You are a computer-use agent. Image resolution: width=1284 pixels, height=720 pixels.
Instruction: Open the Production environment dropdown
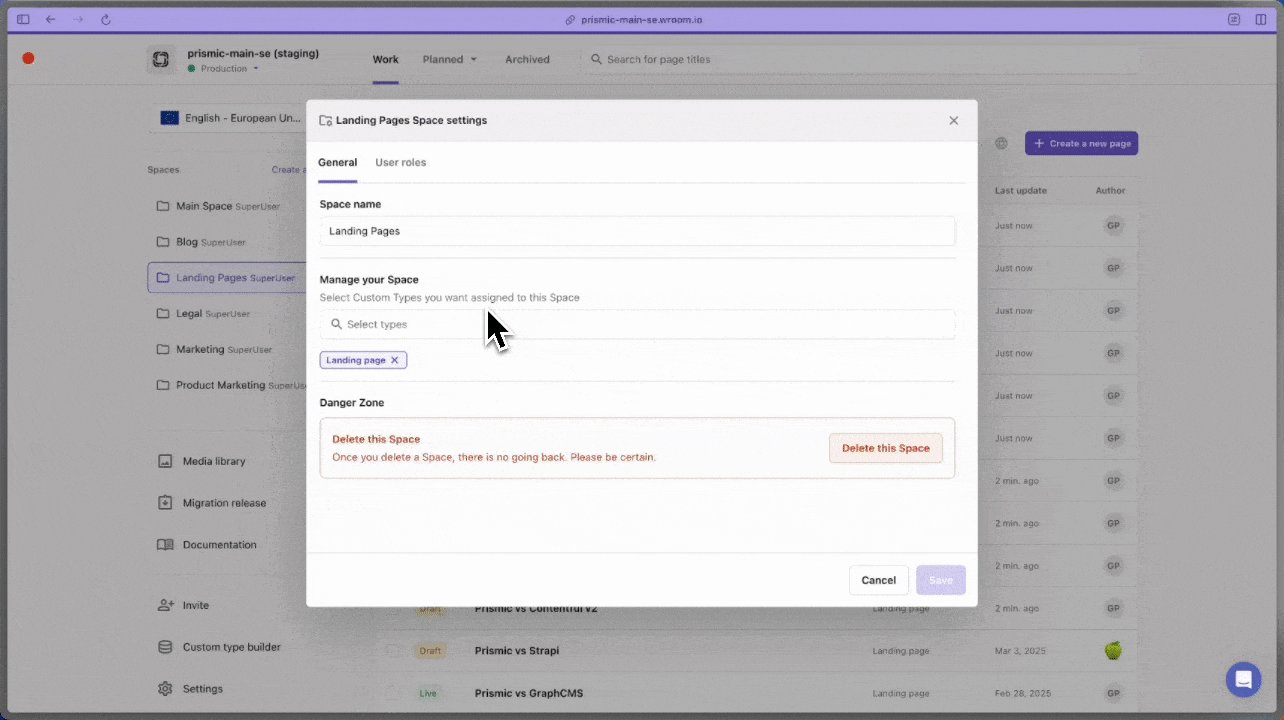223,69
